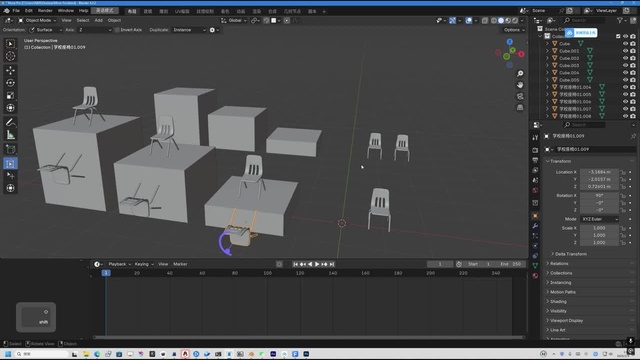Open the Options button in viewport header
The width and height of the screenshot is (640, 360).
point(513,30)
